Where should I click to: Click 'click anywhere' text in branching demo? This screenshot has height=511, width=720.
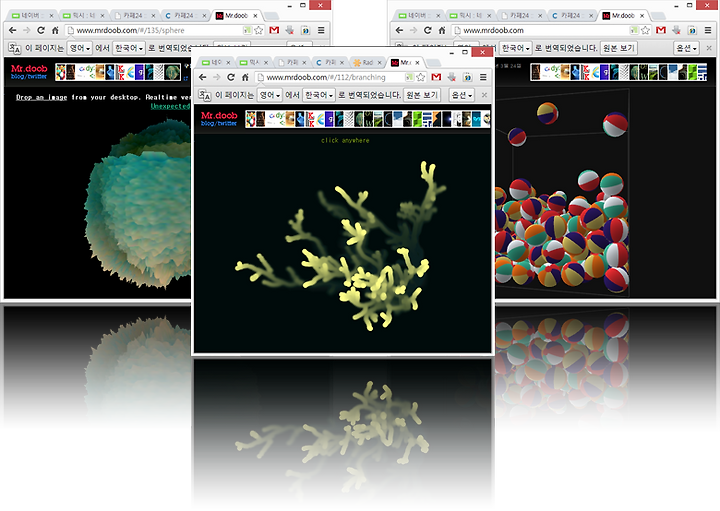click(345, 140)
